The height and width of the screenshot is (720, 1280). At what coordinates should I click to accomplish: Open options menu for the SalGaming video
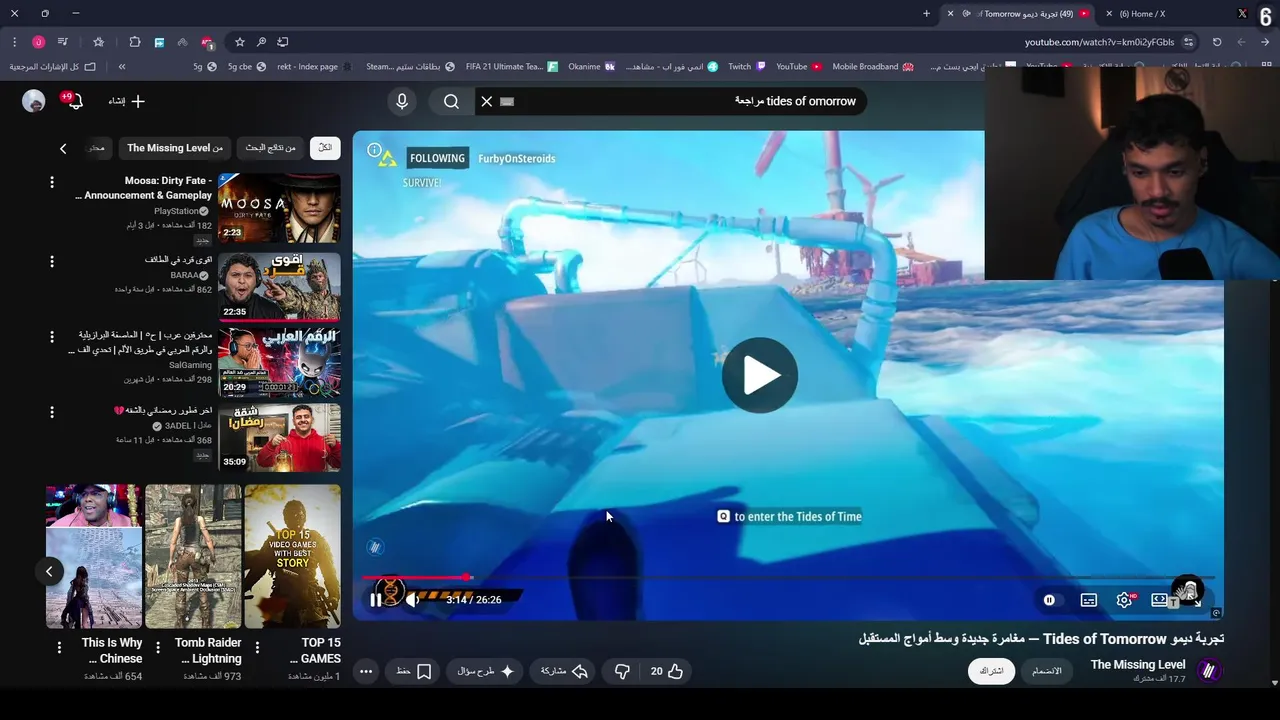point(52,336)
